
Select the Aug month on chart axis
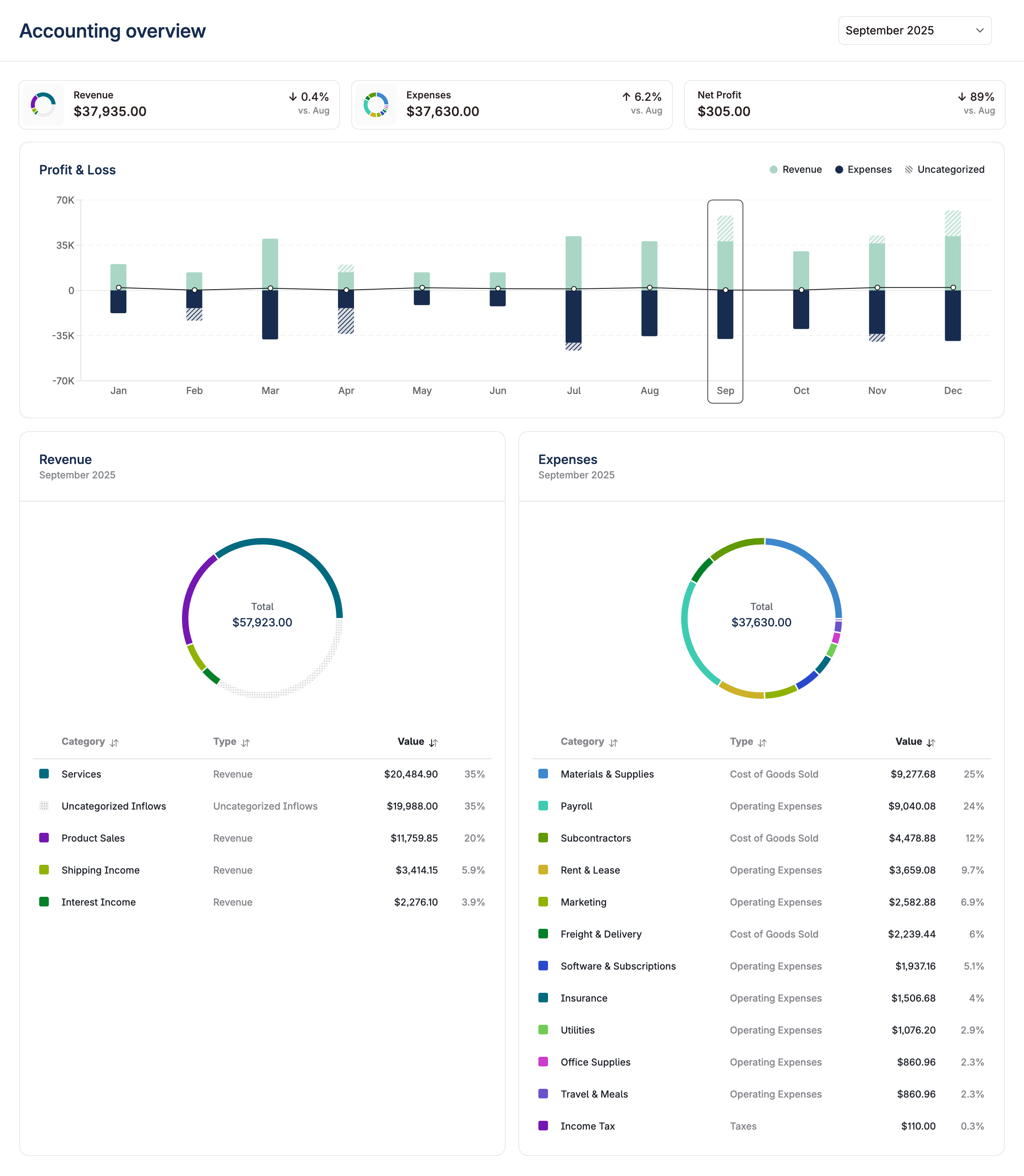tap(650, 391)
